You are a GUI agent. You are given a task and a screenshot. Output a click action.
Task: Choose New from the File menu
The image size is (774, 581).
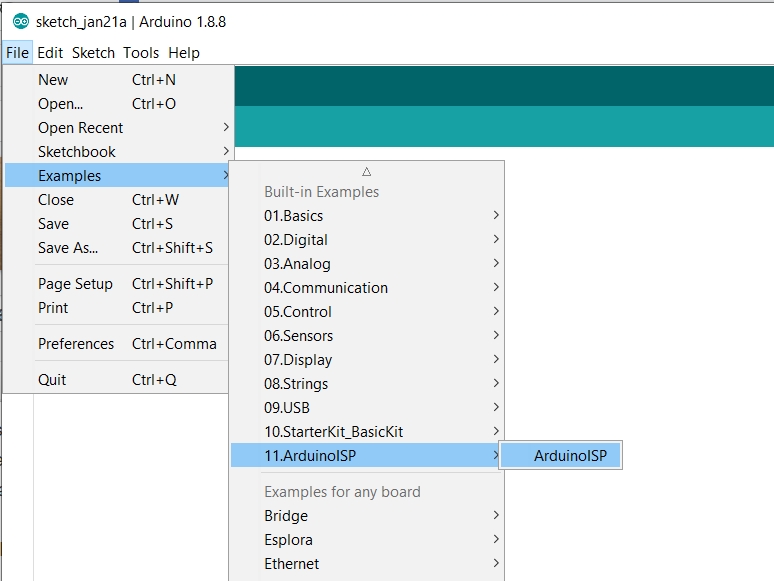(x=118, y=79)
